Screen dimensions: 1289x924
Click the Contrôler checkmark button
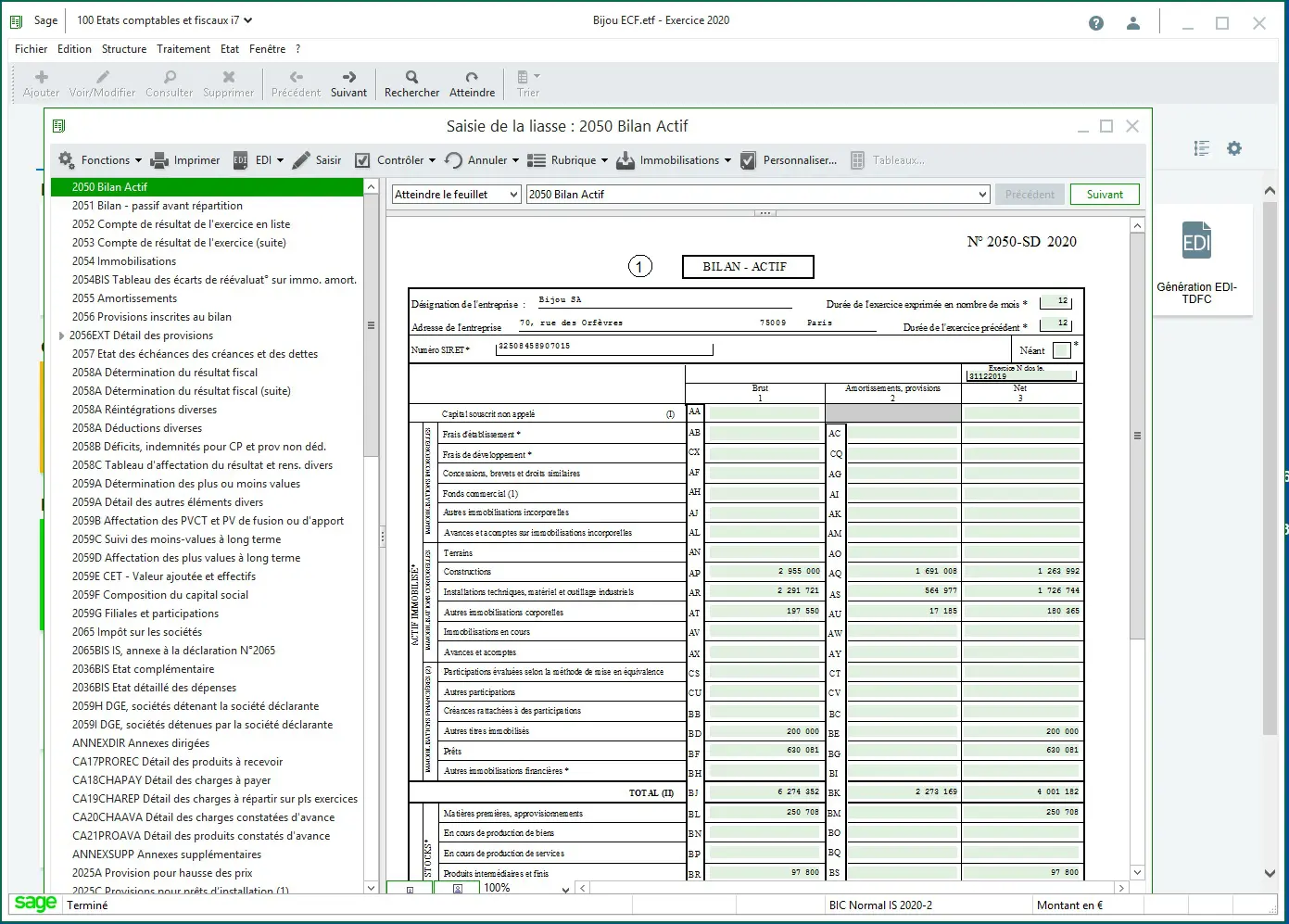pos(363,160)
